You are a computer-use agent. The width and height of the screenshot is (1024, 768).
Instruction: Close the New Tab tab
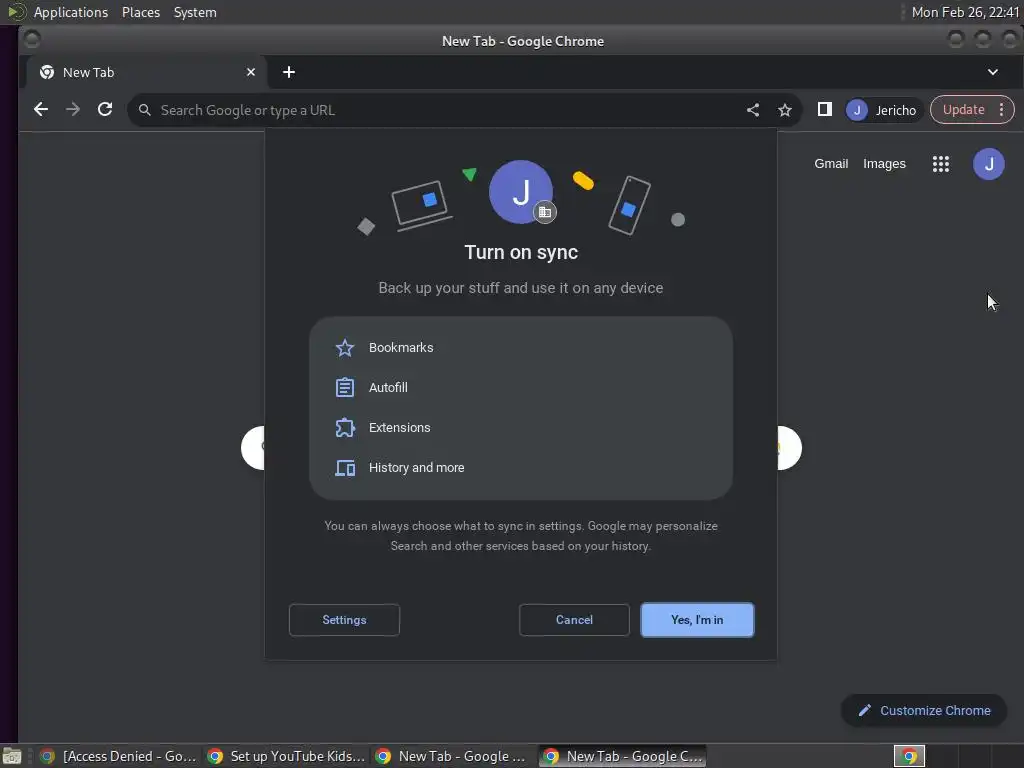(x=251, y=72)
